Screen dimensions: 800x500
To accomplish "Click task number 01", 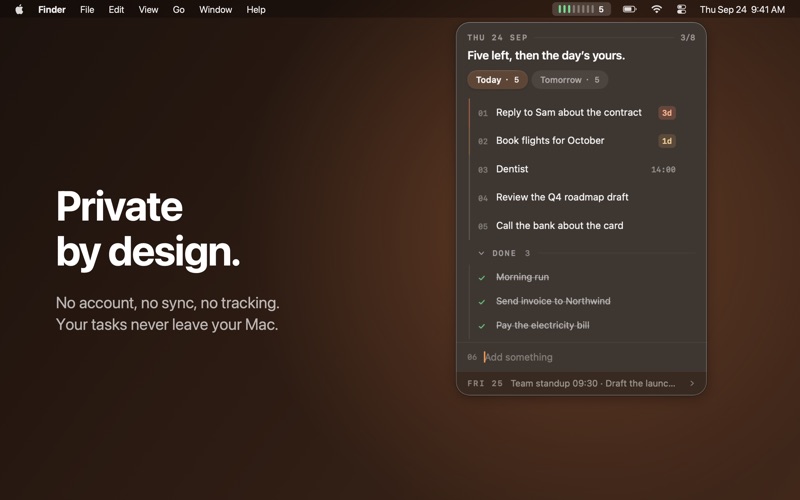I will coord(483,113).
